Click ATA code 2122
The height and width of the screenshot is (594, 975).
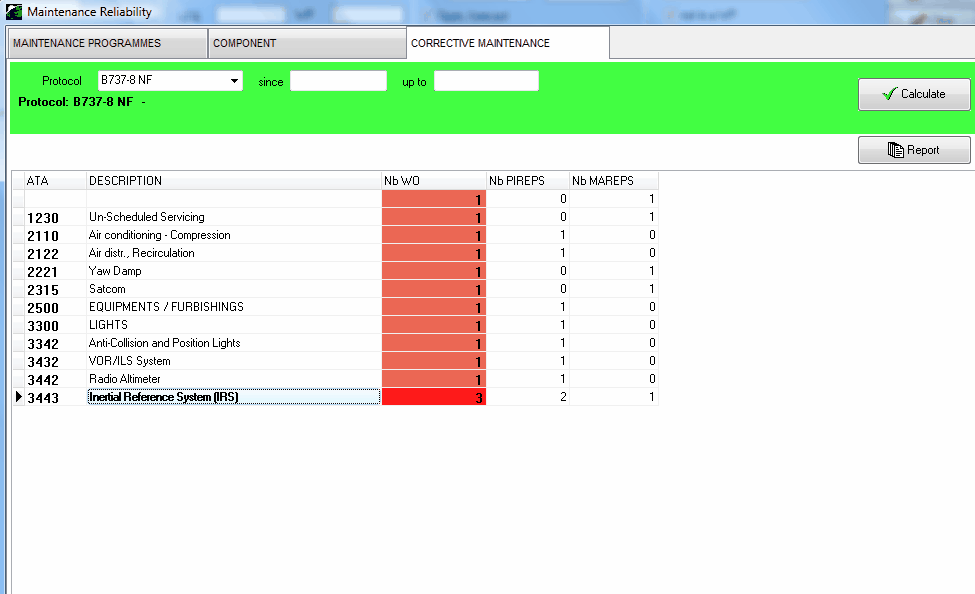[43, 254]
